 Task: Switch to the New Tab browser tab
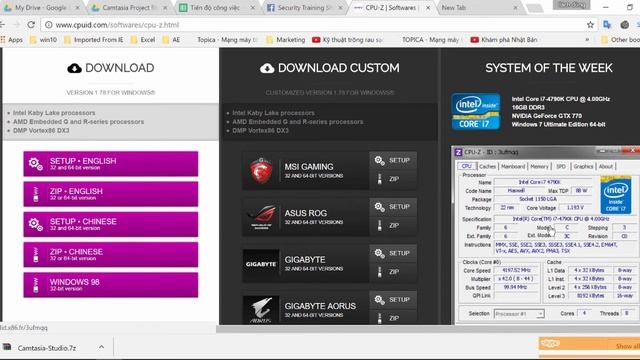coord(478,8)
